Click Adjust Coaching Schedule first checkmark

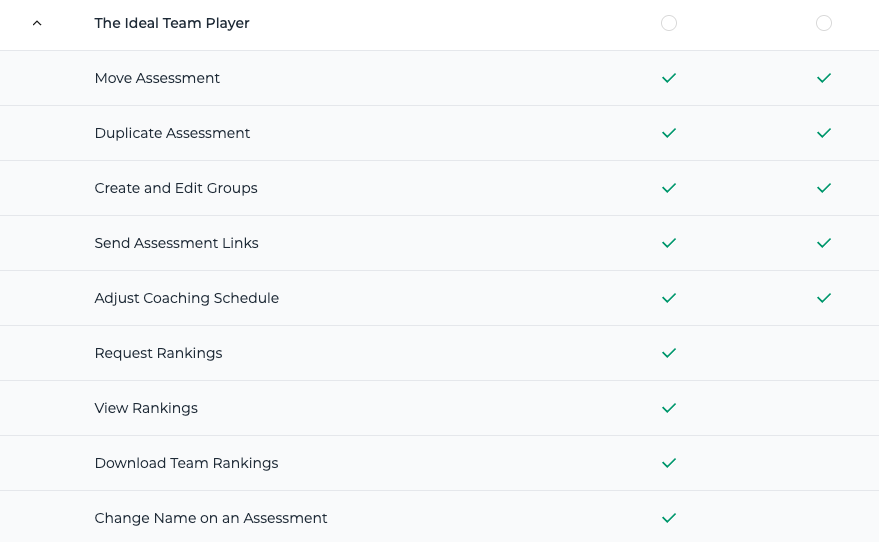tap(669, 298)
